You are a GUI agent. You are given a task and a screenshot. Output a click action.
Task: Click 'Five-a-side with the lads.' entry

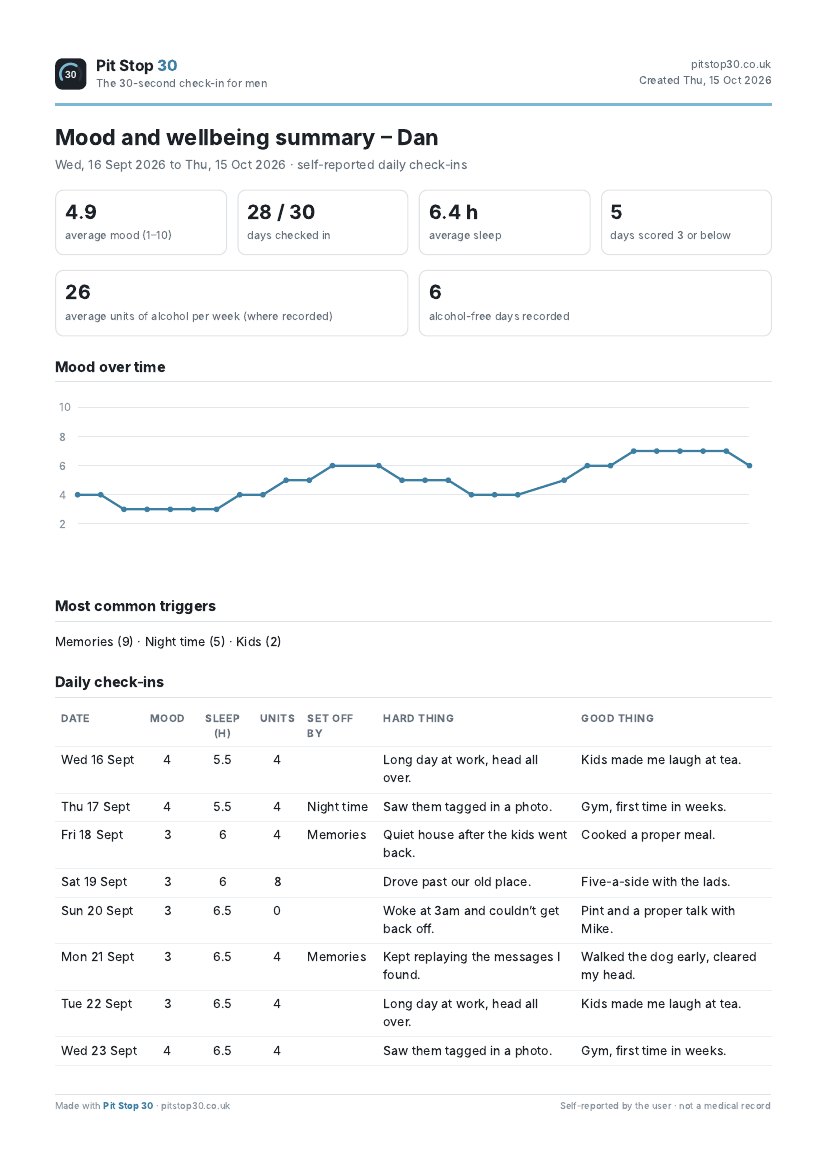pyautogui.click(x=655, y=882)
